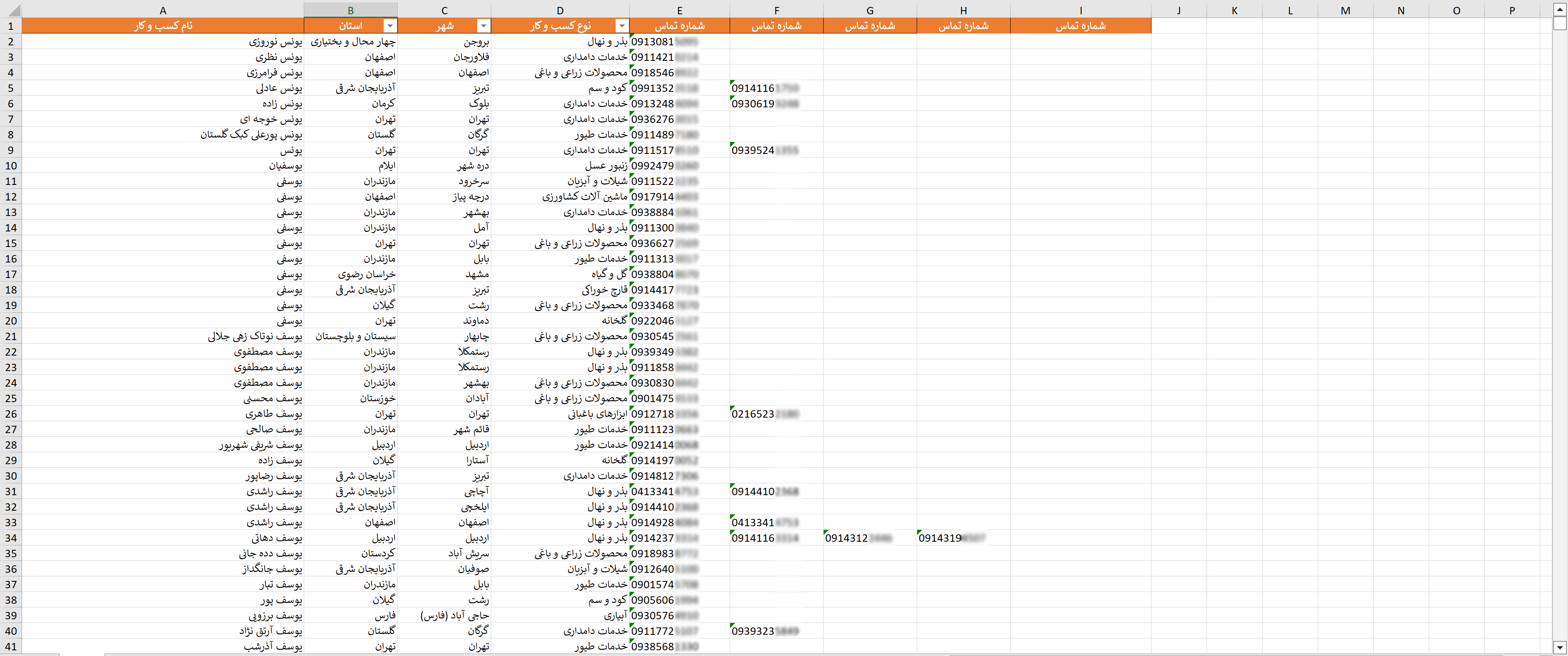Select row 12 header
Image resolution: width=1568 pixels, height=656 pixels.
[x=11, y=197]
